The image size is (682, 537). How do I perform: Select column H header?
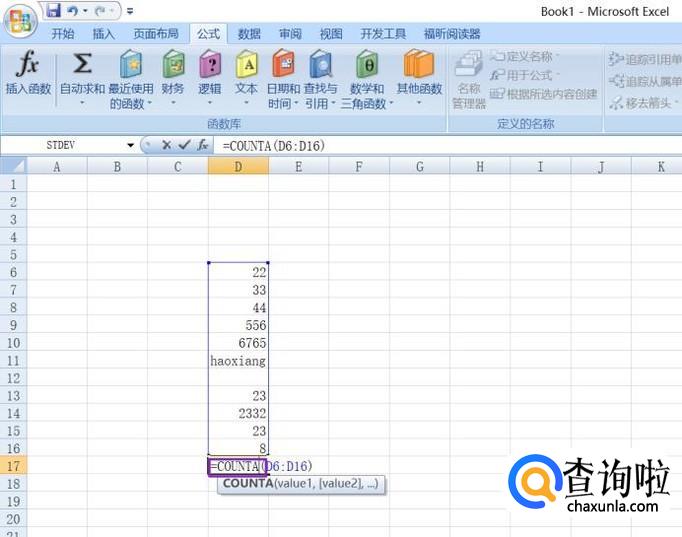point(480,167)
